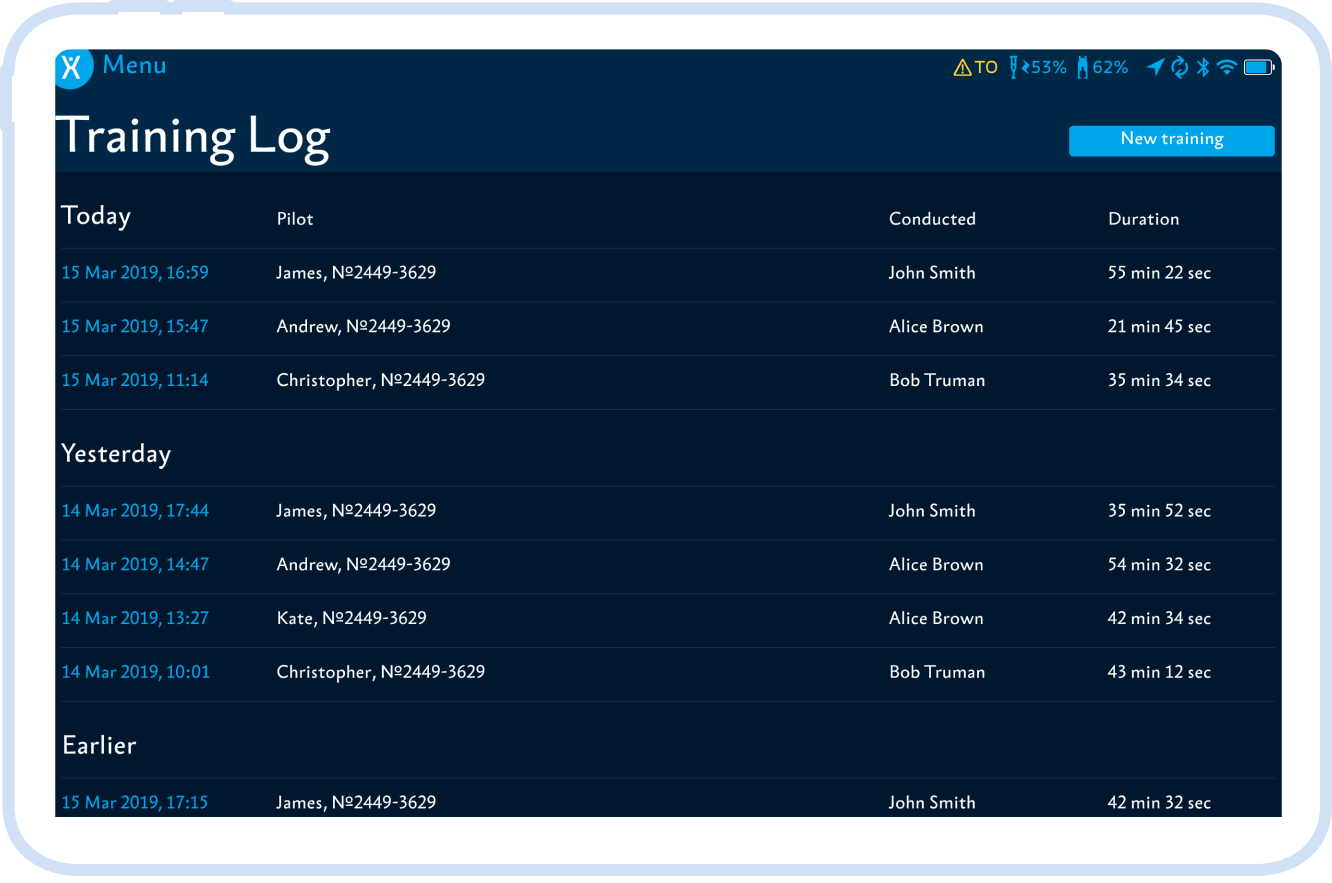Open James's Earlier entry at 17:15
The height and width of the screenshot is (883, 1332).
(x=135, y=802)
